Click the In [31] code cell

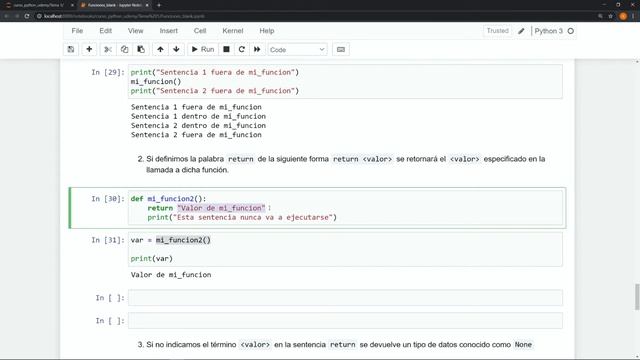click(x=345, y=249)
